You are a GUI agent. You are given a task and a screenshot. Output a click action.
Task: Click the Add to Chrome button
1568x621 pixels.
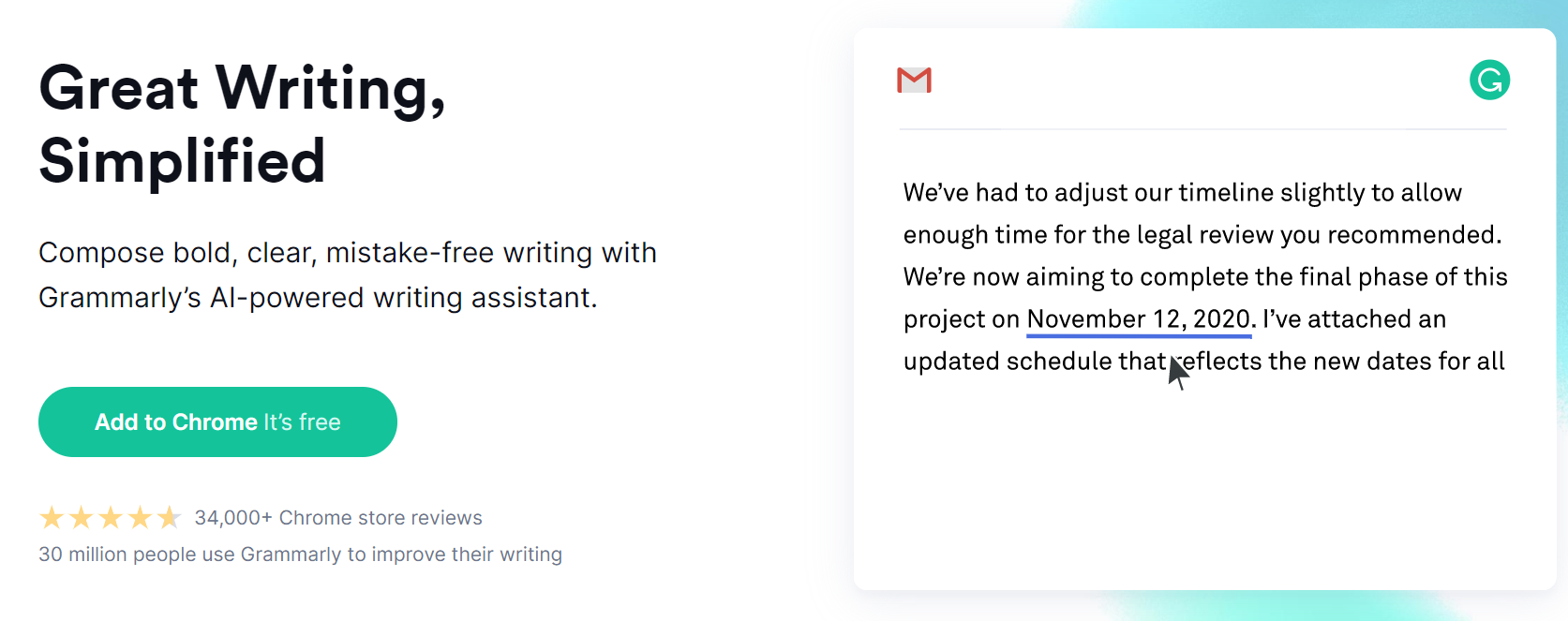pyautogui.click(x=217, y=421)
